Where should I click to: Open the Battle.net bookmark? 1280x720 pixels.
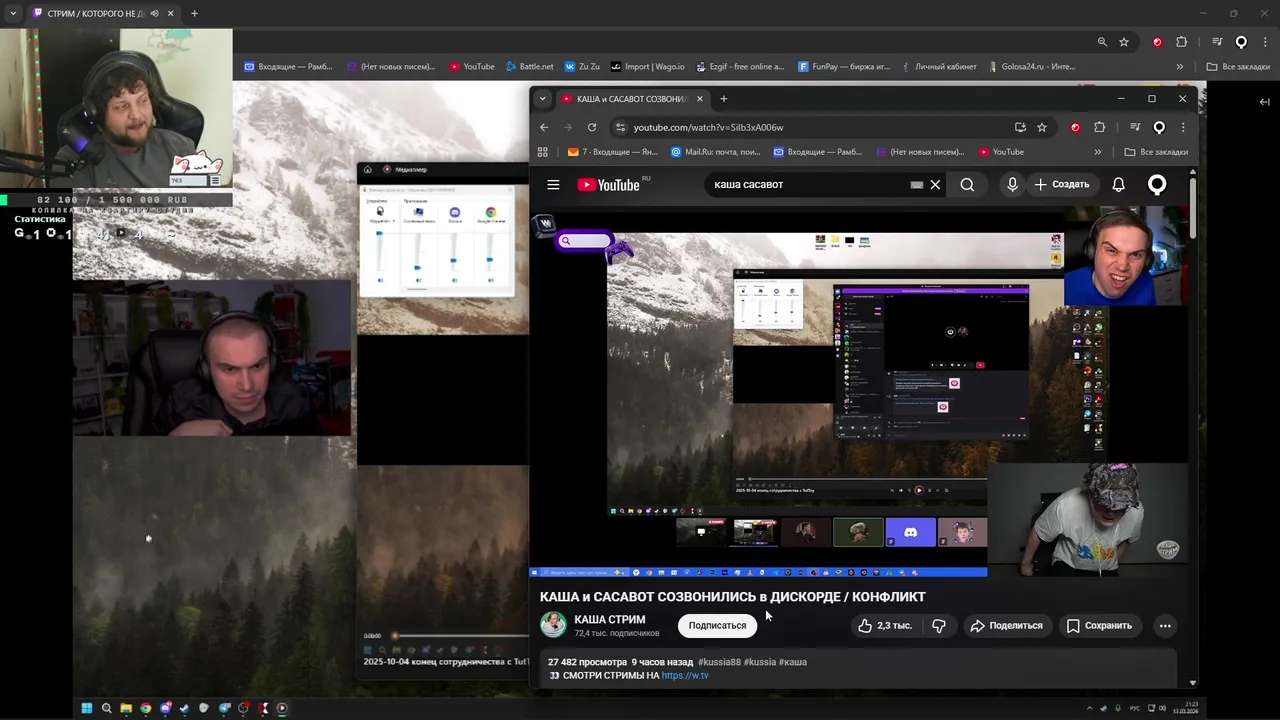tap(529, 67)
